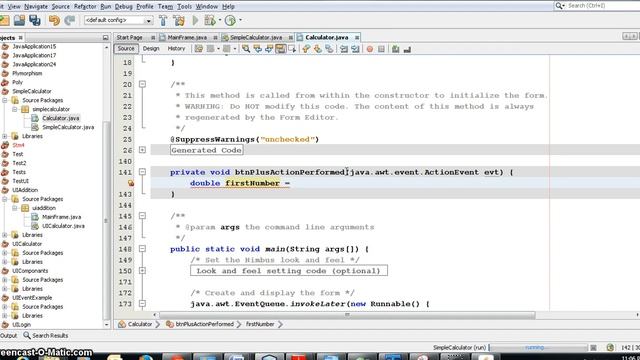Collapse btnPlusActionPerformed method fold at line 141
The image size is (640, 360).
tap(142, 172)
